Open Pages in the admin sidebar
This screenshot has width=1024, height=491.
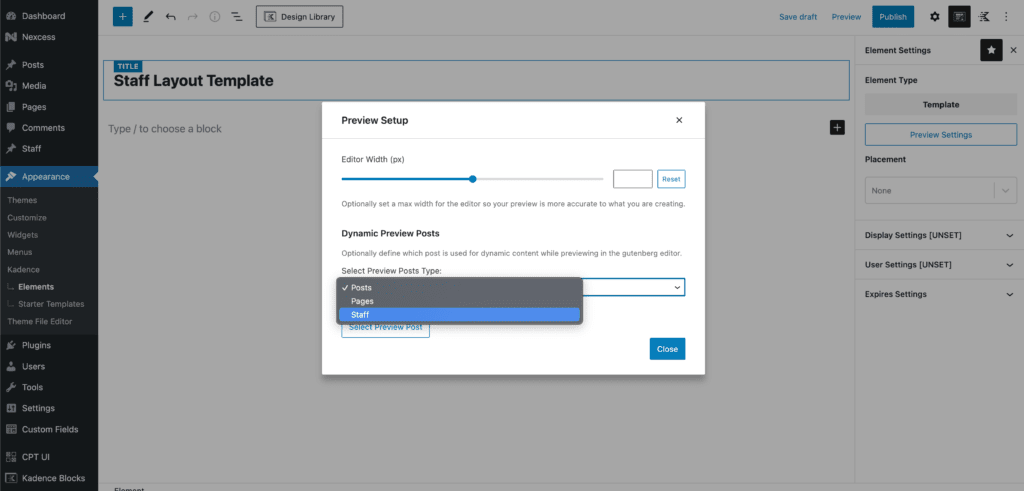(x=49, y=106)
